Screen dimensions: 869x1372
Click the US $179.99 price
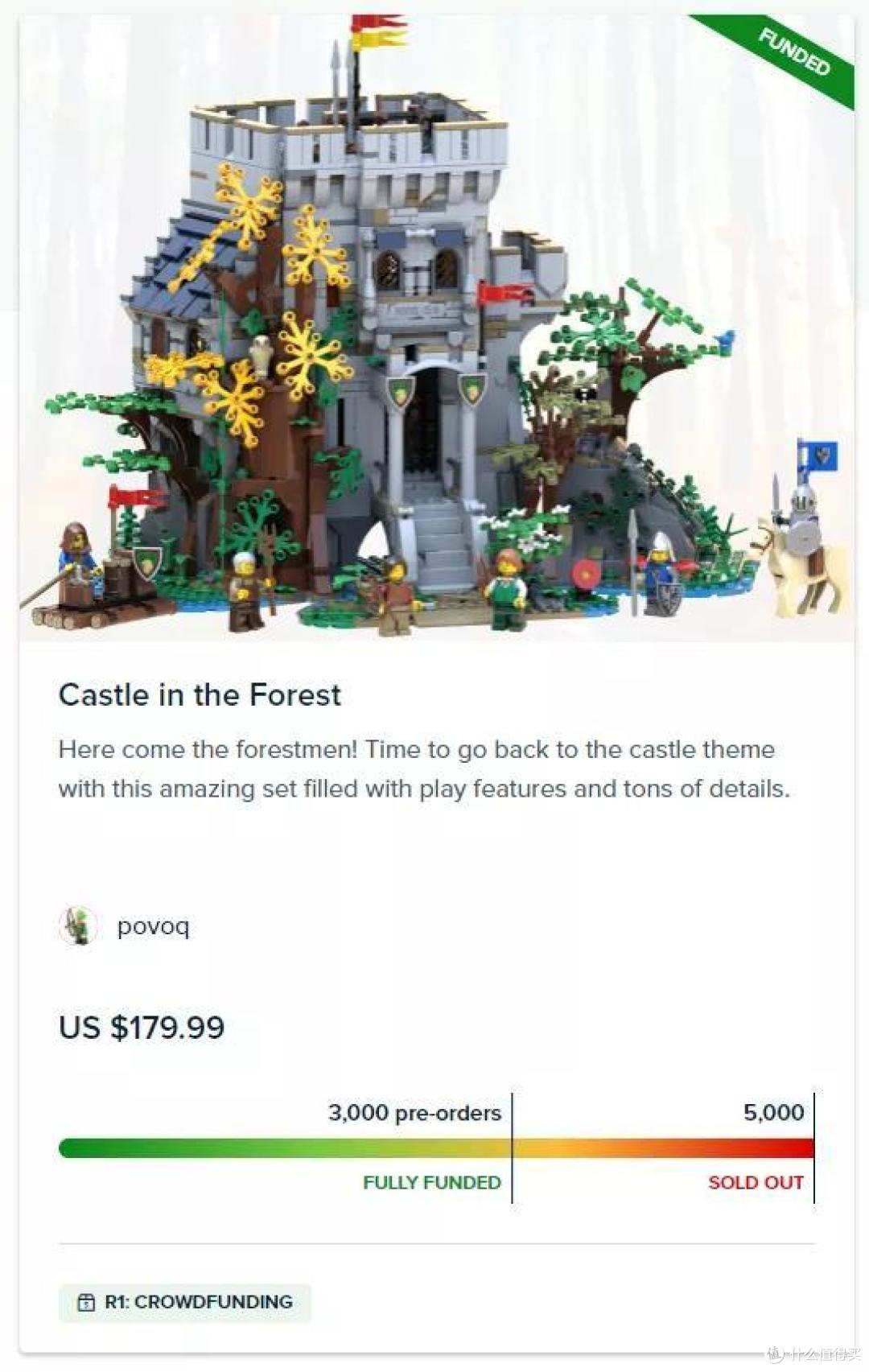tap(142, 1028)
